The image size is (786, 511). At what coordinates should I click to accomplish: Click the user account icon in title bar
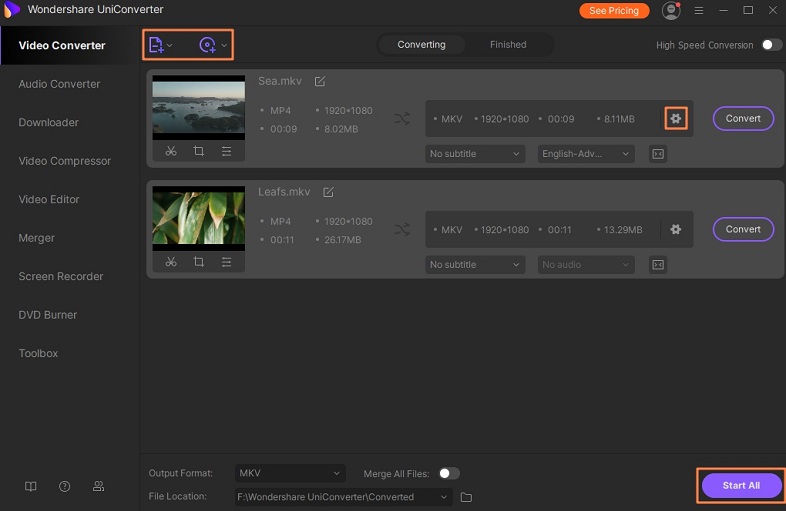coord(671,10)
